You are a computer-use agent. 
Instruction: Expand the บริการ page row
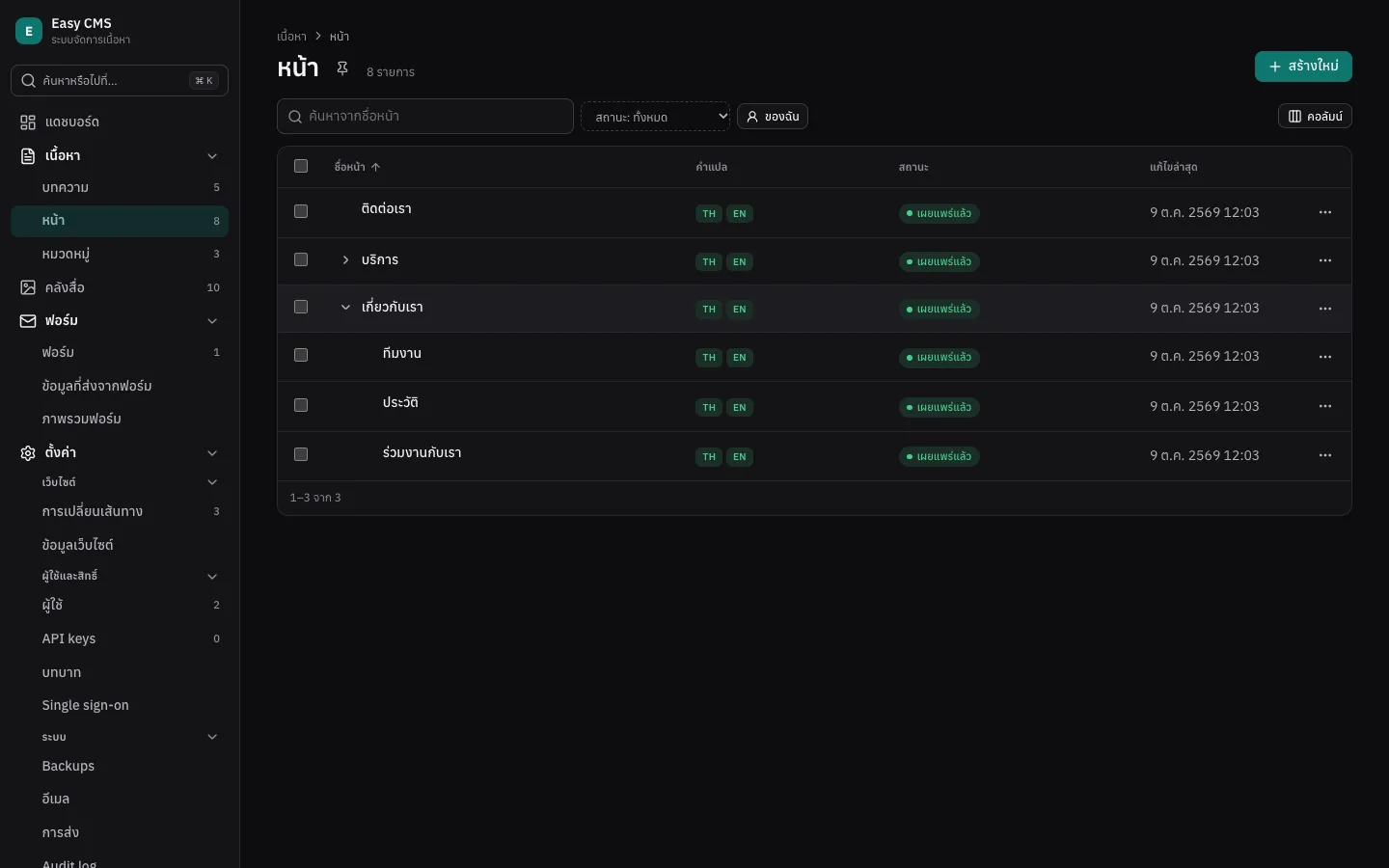(x=345, y=260)
